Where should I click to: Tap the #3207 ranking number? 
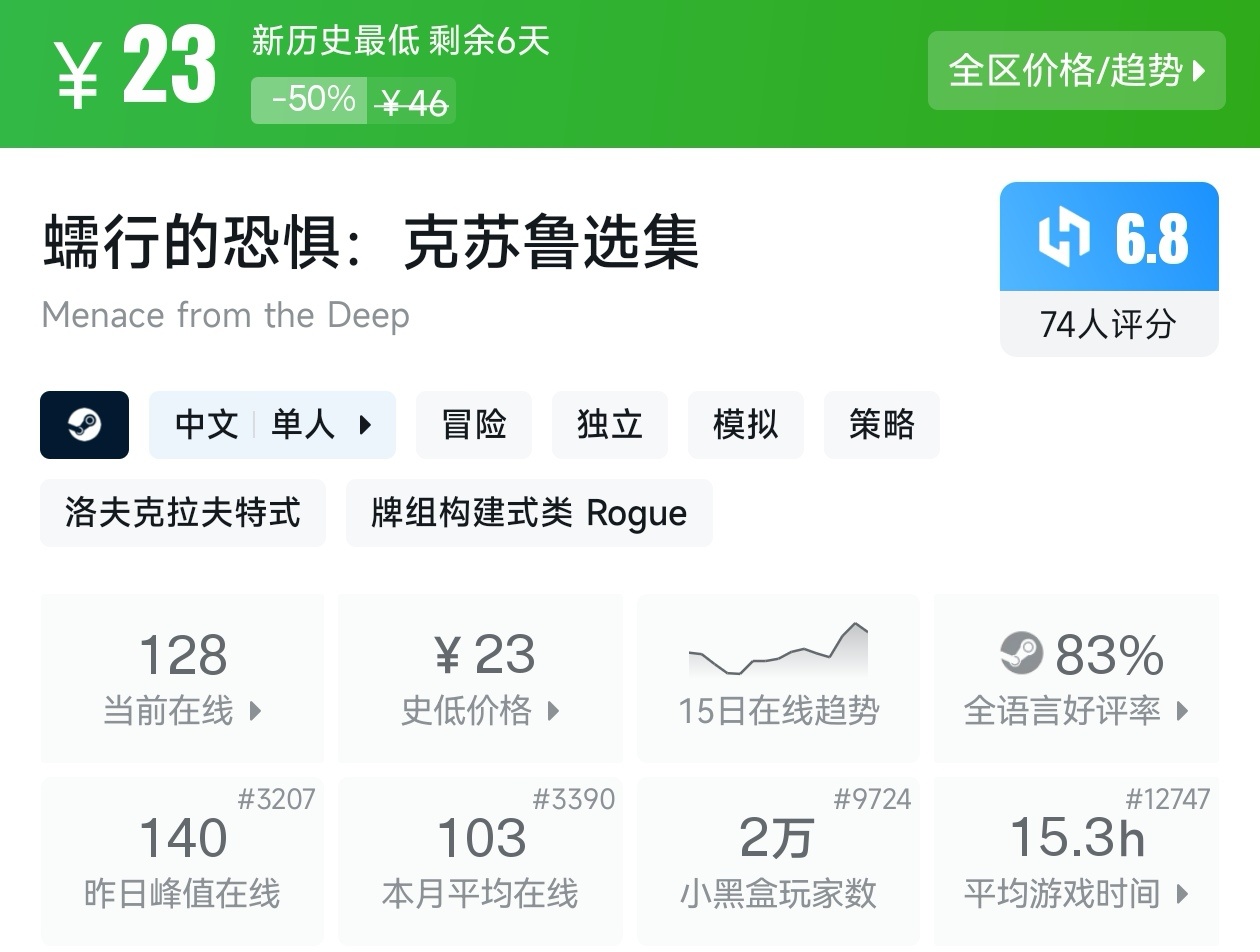[x=277, y=799]
